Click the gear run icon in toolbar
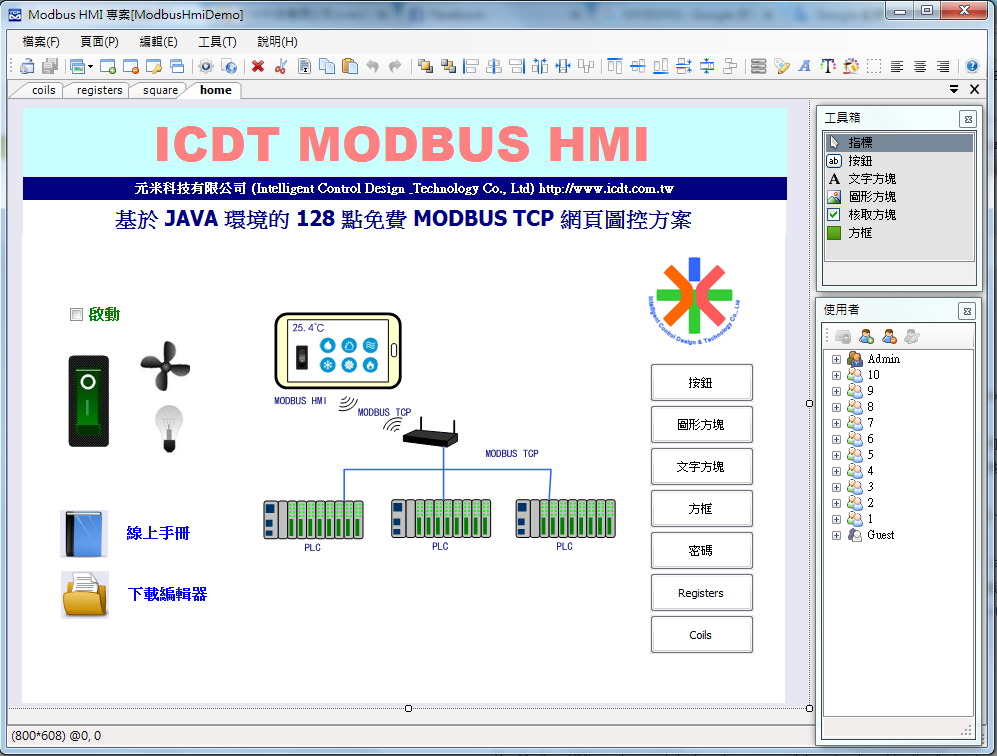This screenshot has width=997, height=756. (x=206, y=66)
